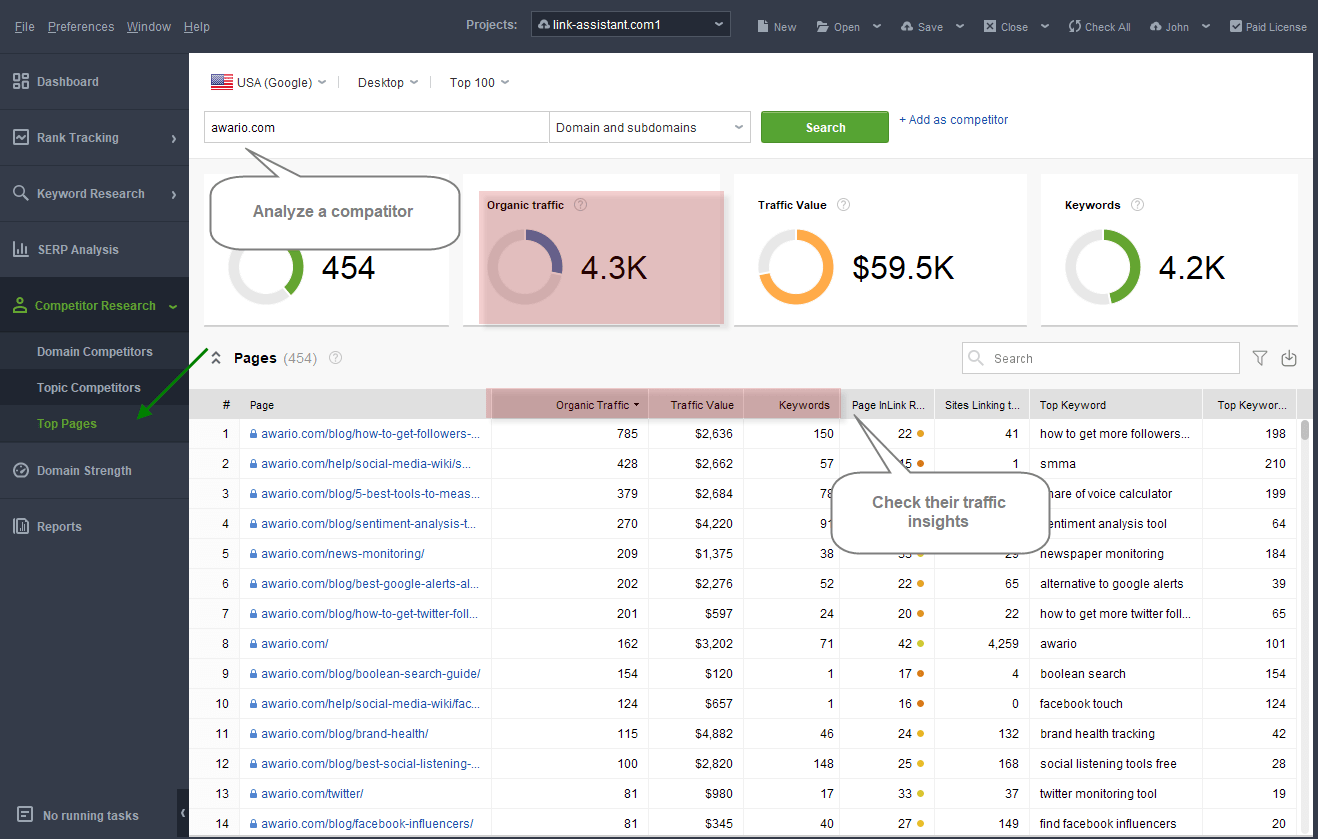
Task: Click the filter icon above table
Action: click(1260, 358)
